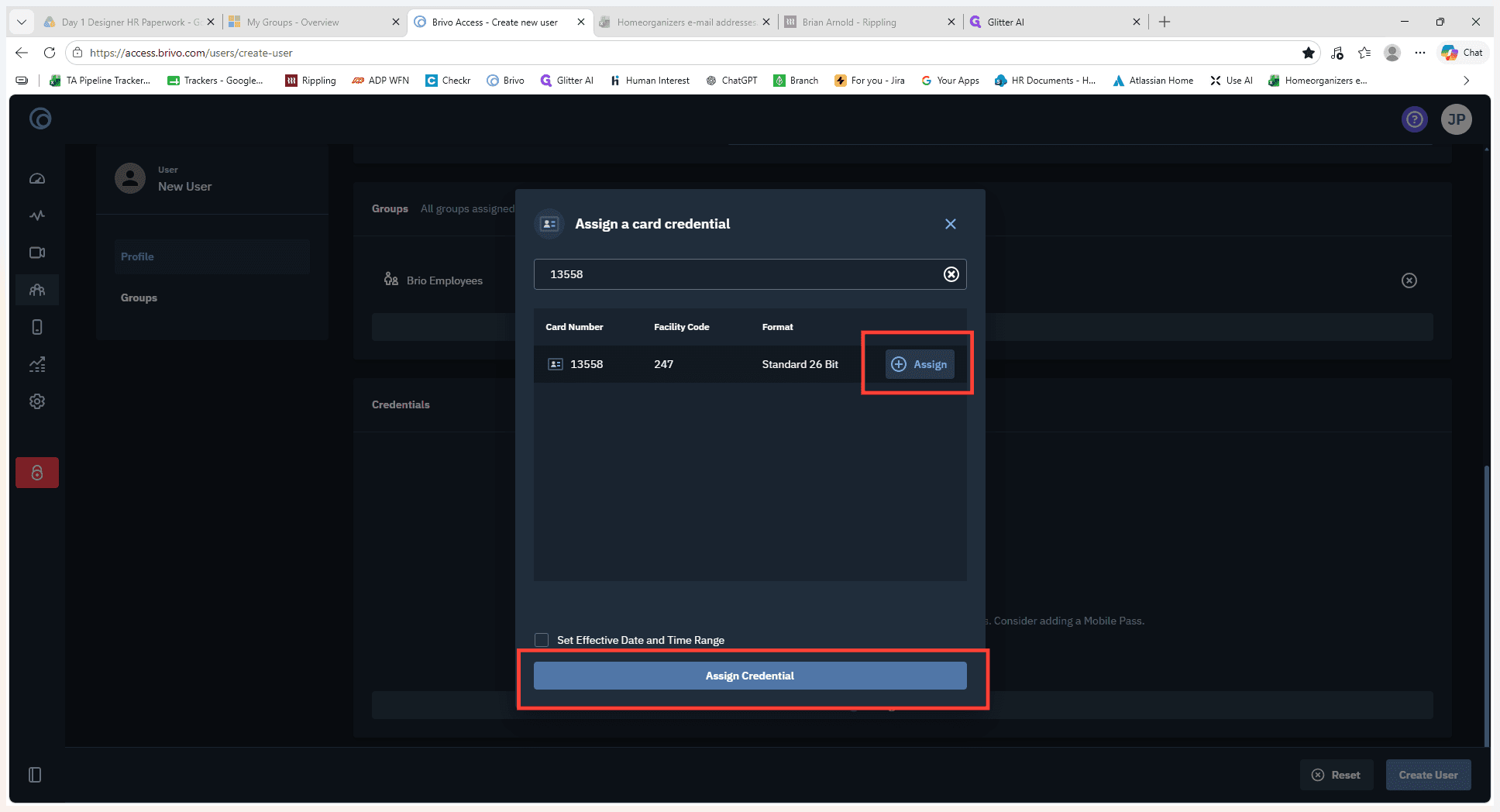This screenshot has width=1500, height=812.
Task: Remove the Brio Employees group
Action: (1409, 280)
